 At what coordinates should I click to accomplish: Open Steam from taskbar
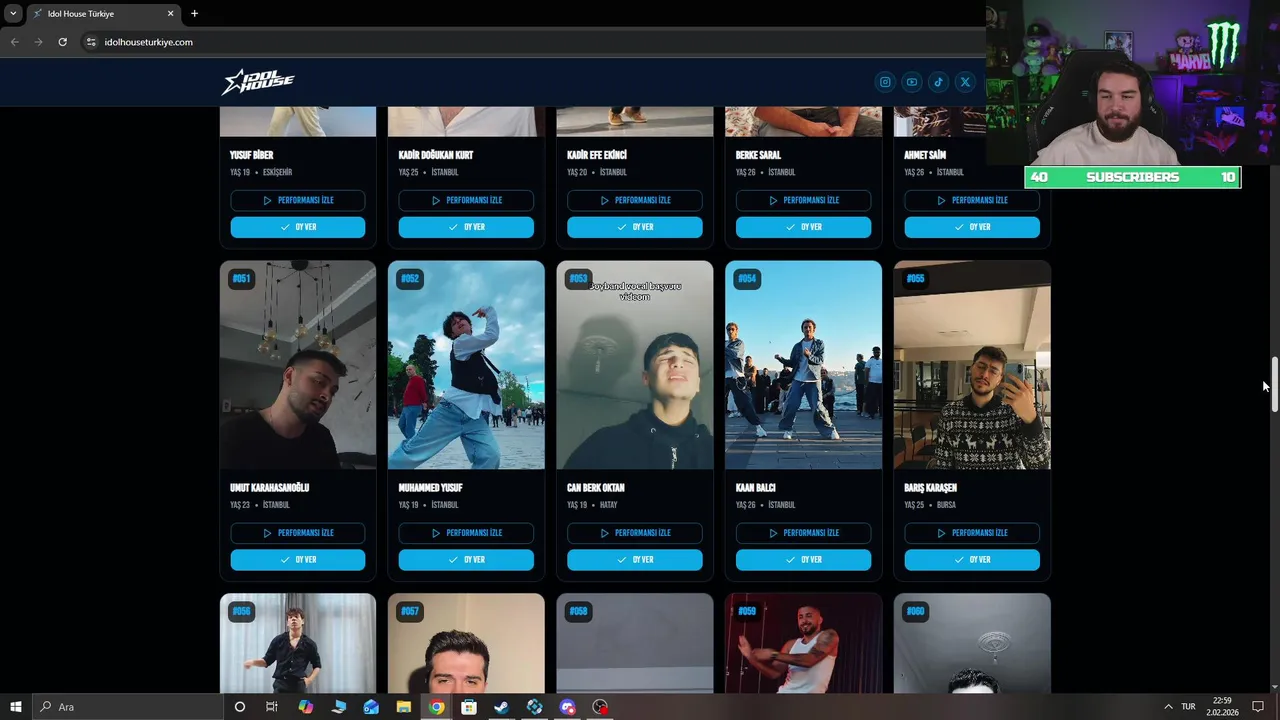tap(502, 707)
